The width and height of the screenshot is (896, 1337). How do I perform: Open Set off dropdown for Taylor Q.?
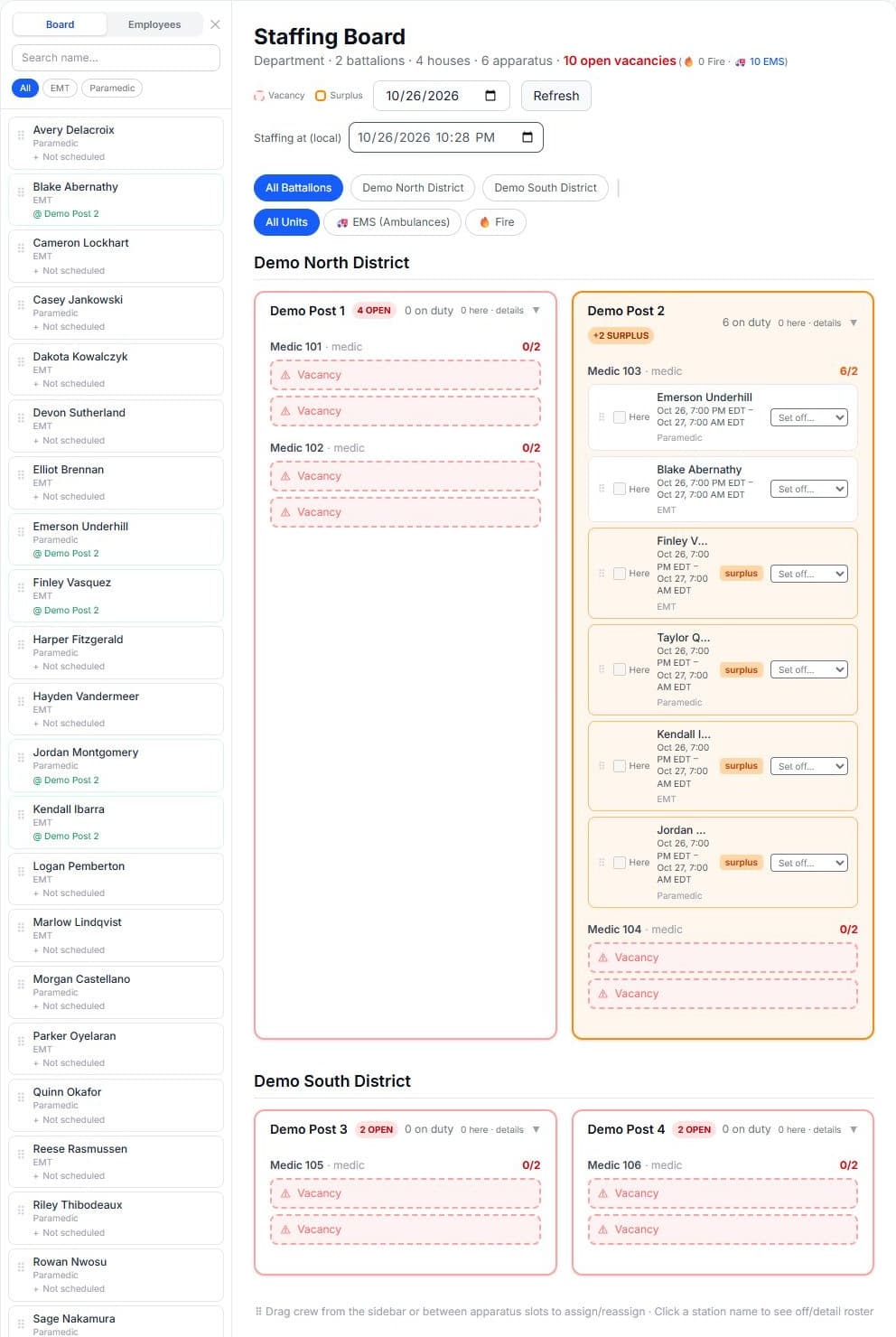809,669
